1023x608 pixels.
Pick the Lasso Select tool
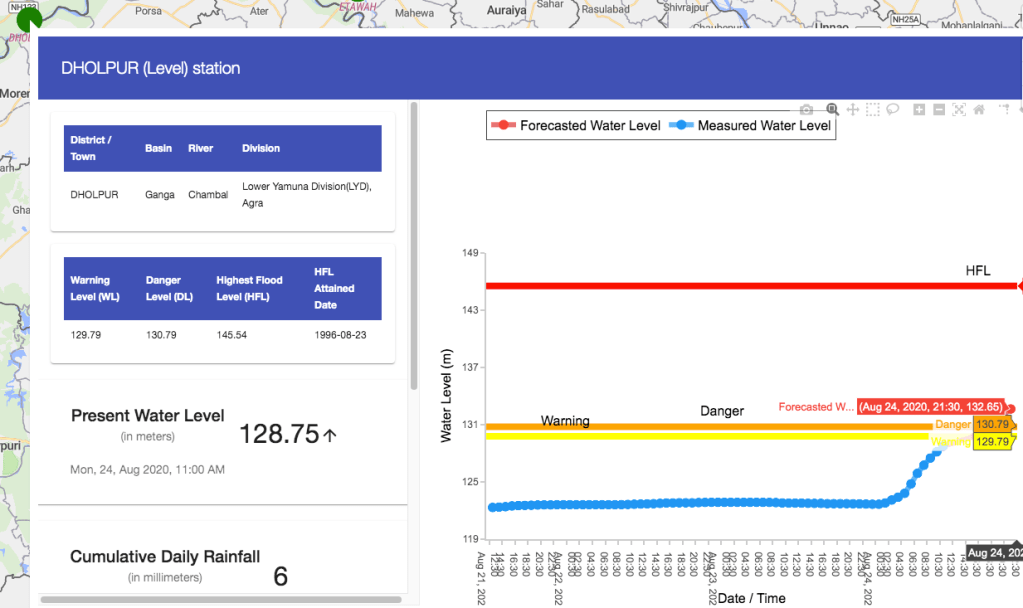pos(893,109)
